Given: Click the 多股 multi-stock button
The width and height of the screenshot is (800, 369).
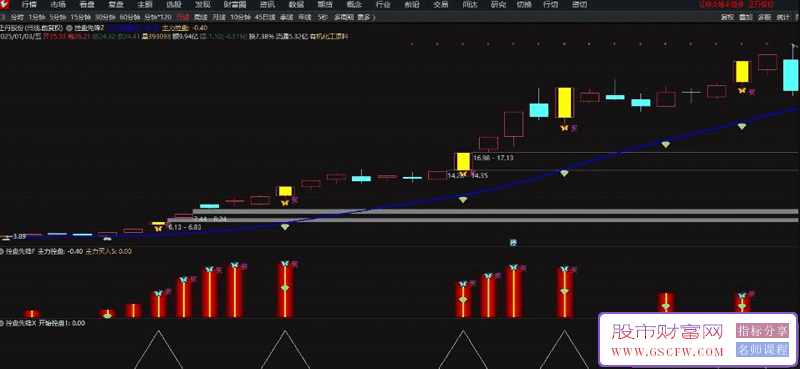Looking at the screenshot, I should 764,17.
